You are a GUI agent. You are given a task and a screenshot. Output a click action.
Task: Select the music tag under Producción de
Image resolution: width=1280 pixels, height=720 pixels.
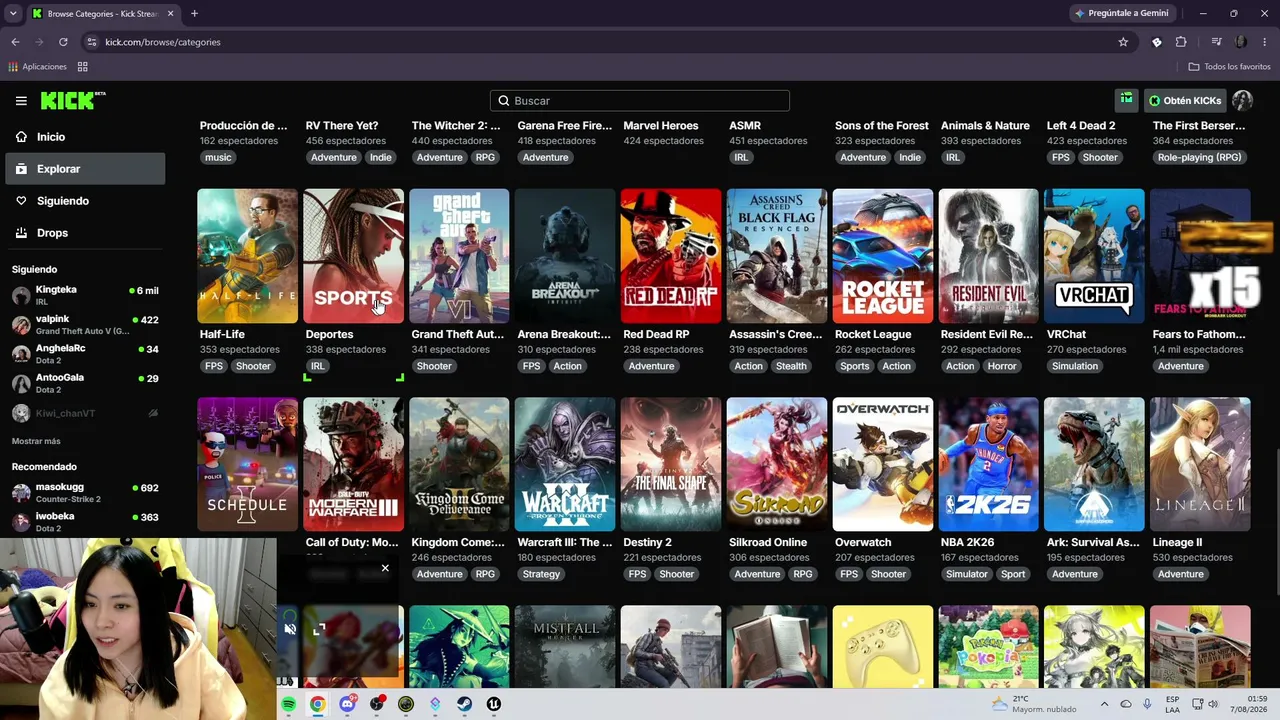(218, 157)
